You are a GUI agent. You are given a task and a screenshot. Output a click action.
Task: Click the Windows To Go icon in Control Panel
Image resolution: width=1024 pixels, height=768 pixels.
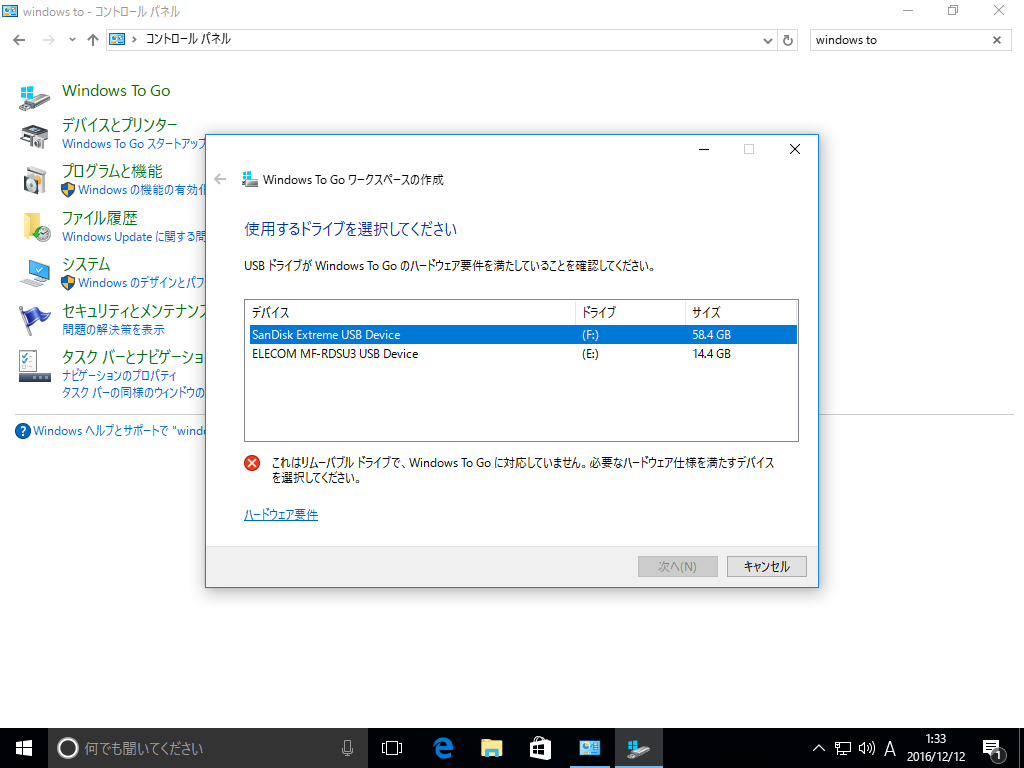[x=35, y=97]
